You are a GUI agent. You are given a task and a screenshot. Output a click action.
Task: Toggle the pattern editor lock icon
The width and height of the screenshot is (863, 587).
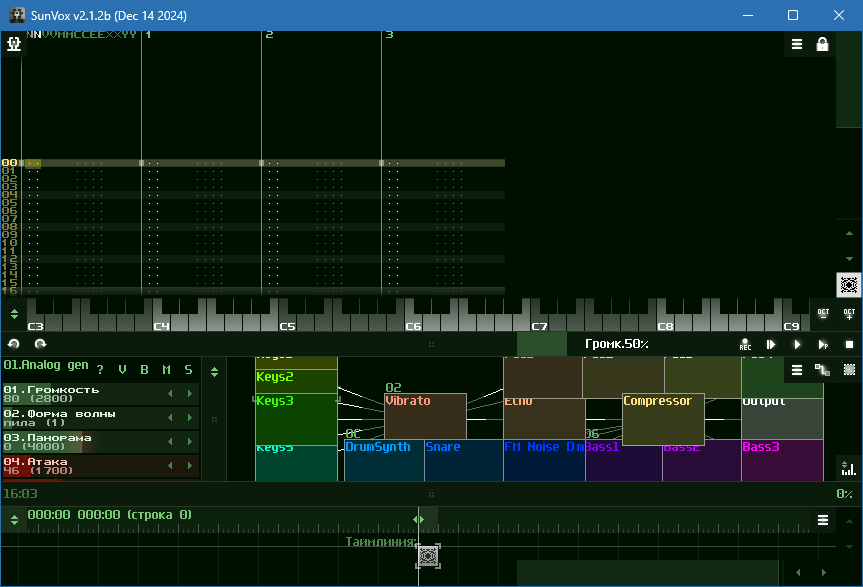[x=822, y=44]
